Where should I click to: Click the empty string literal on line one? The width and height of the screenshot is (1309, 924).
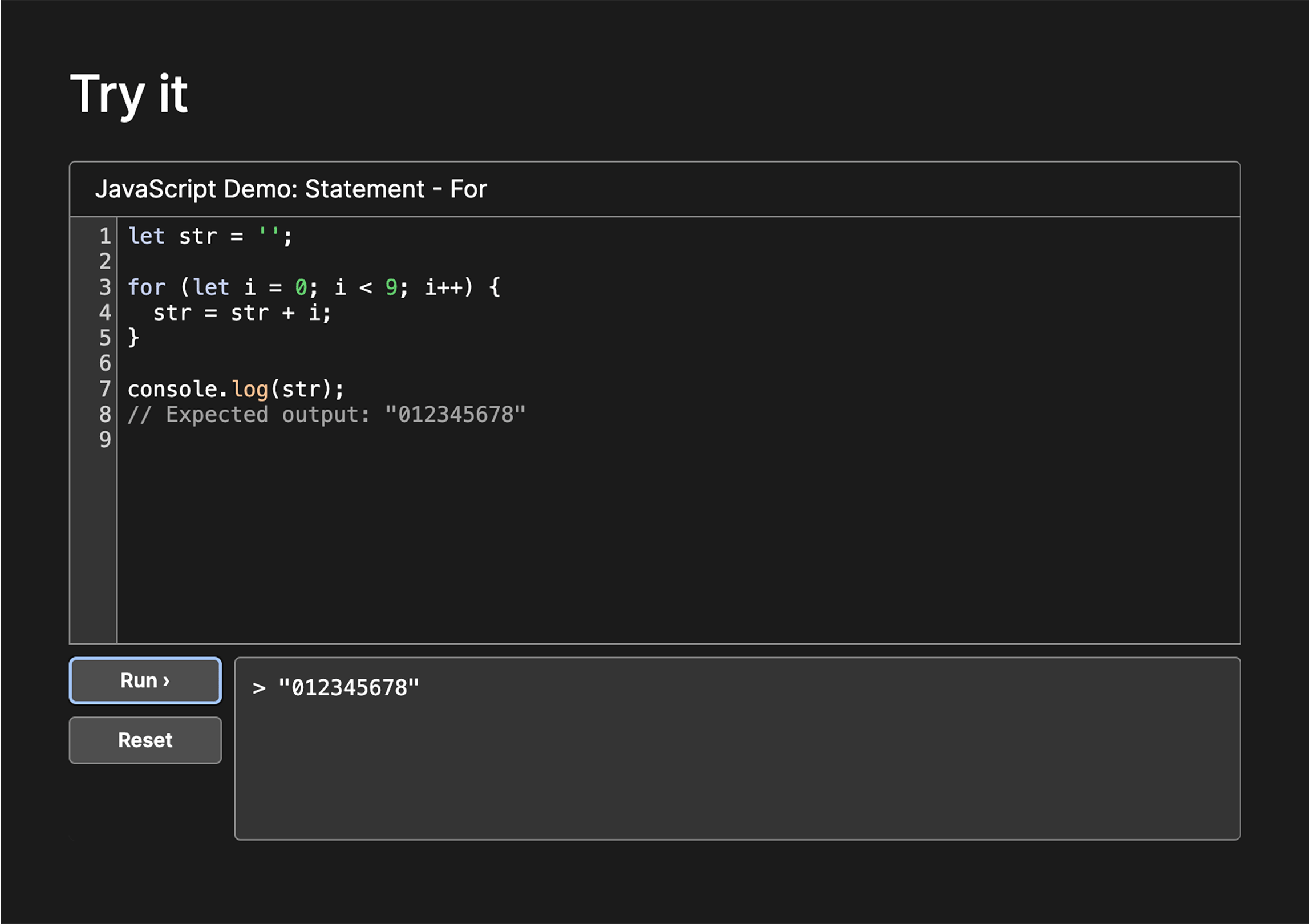pos(269,235)
